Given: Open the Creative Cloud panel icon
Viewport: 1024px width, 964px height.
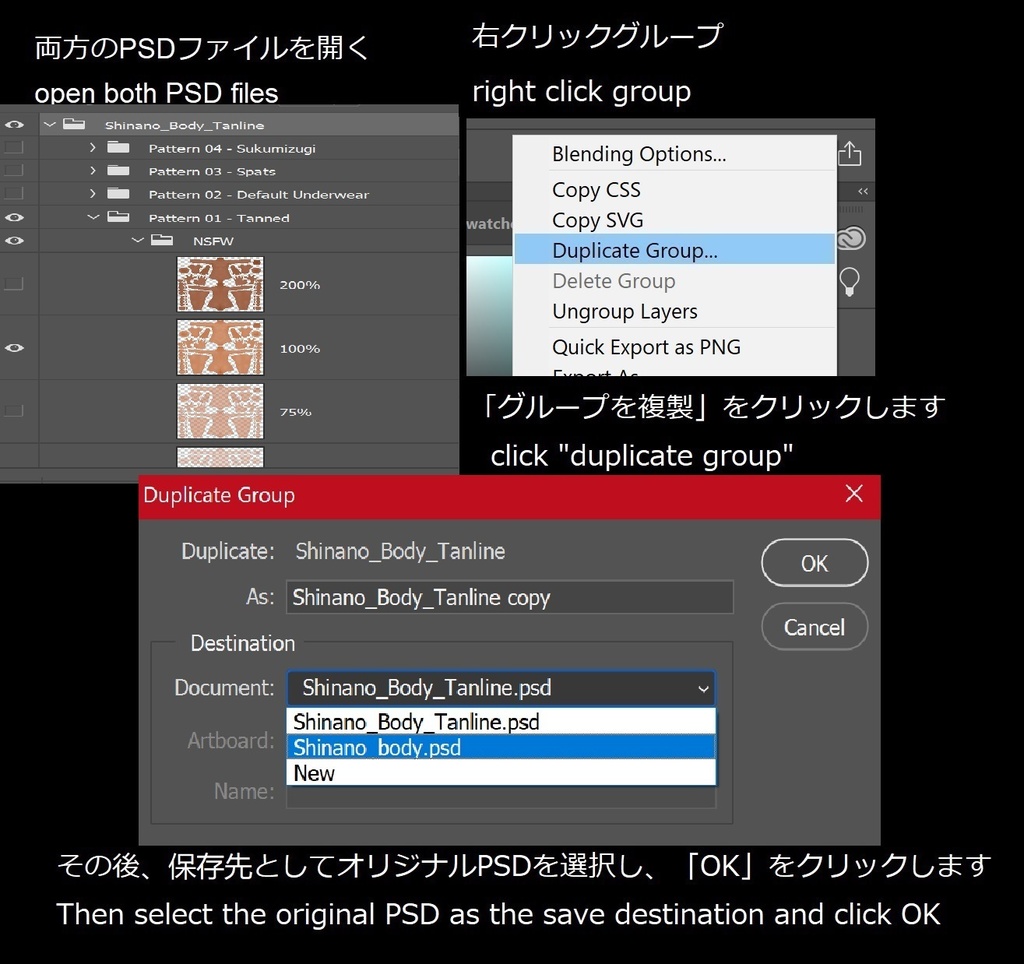Looking at the screenshot, I should pos(850,239).
